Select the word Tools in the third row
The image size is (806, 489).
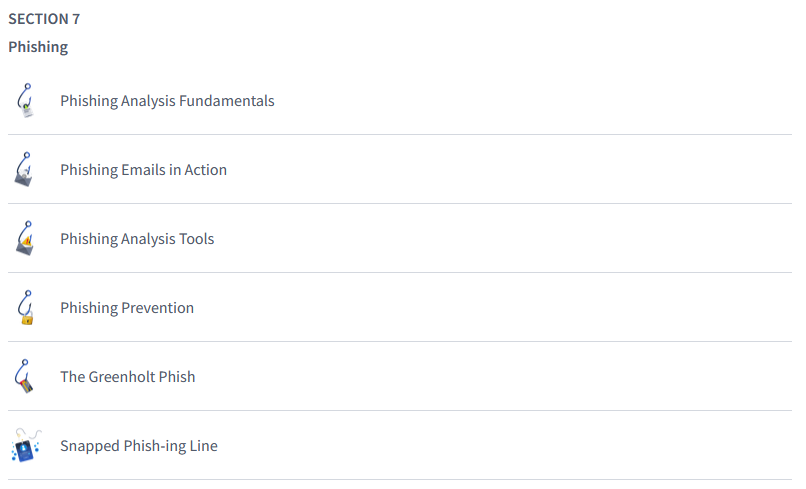click(x=196, y=239)
